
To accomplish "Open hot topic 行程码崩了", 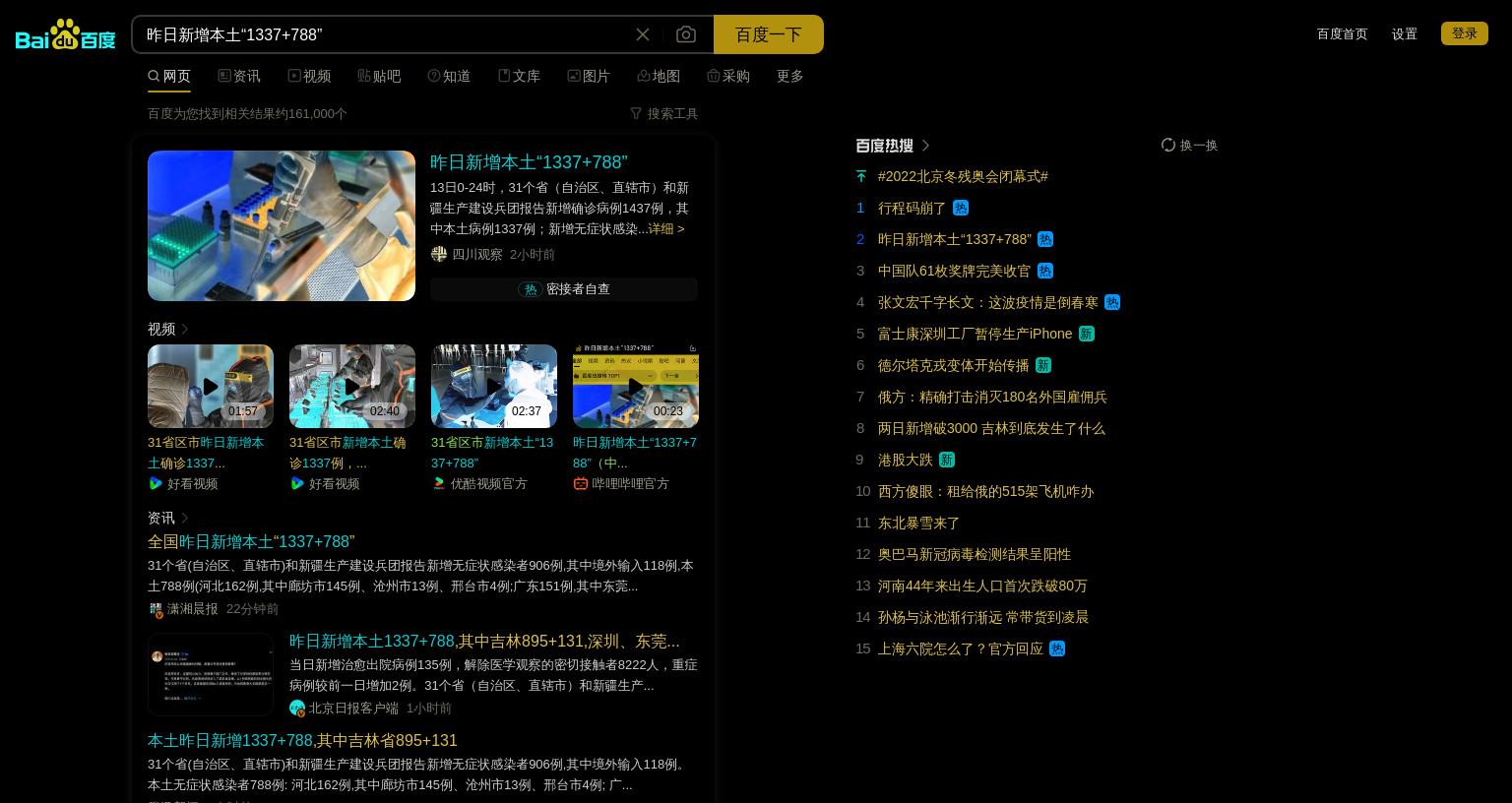I will point(912,208).
